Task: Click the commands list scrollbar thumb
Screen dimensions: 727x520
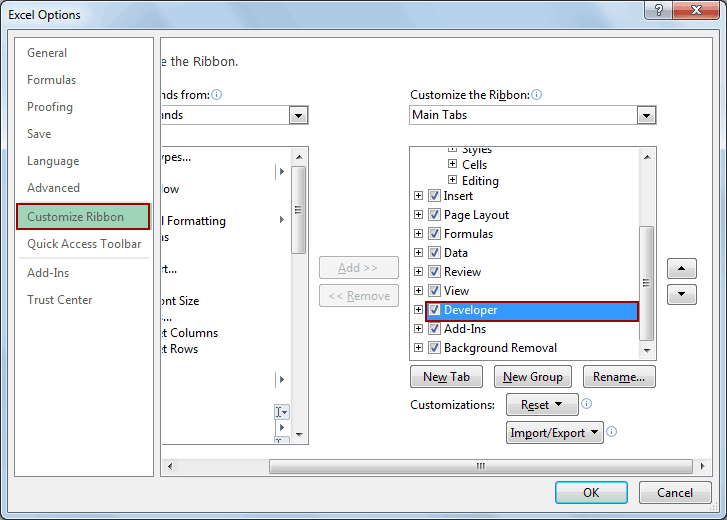Action: [x=299, y=210]
